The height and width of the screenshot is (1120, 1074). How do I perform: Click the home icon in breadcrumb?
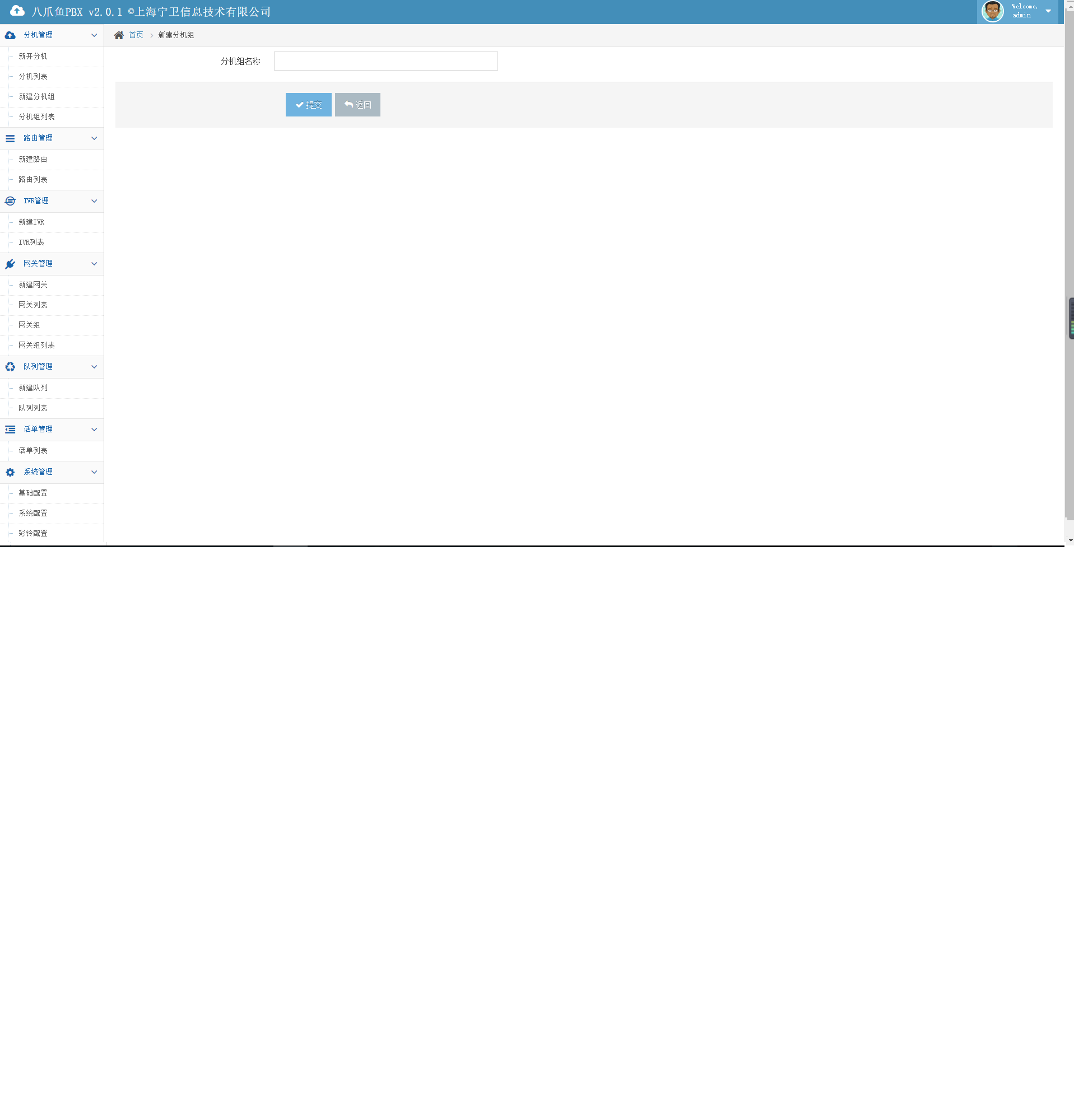coord(119,35)
